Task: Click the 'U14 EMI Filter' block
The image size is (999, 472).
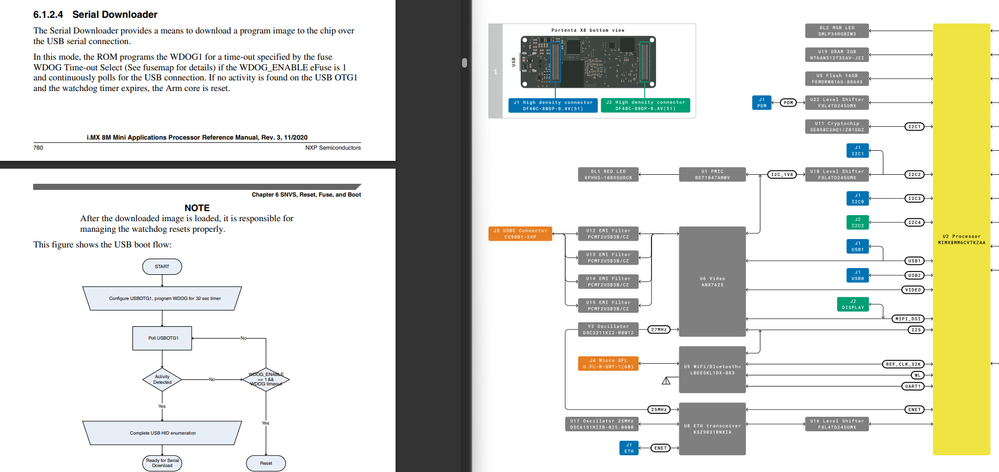Action: coord(608,282)
